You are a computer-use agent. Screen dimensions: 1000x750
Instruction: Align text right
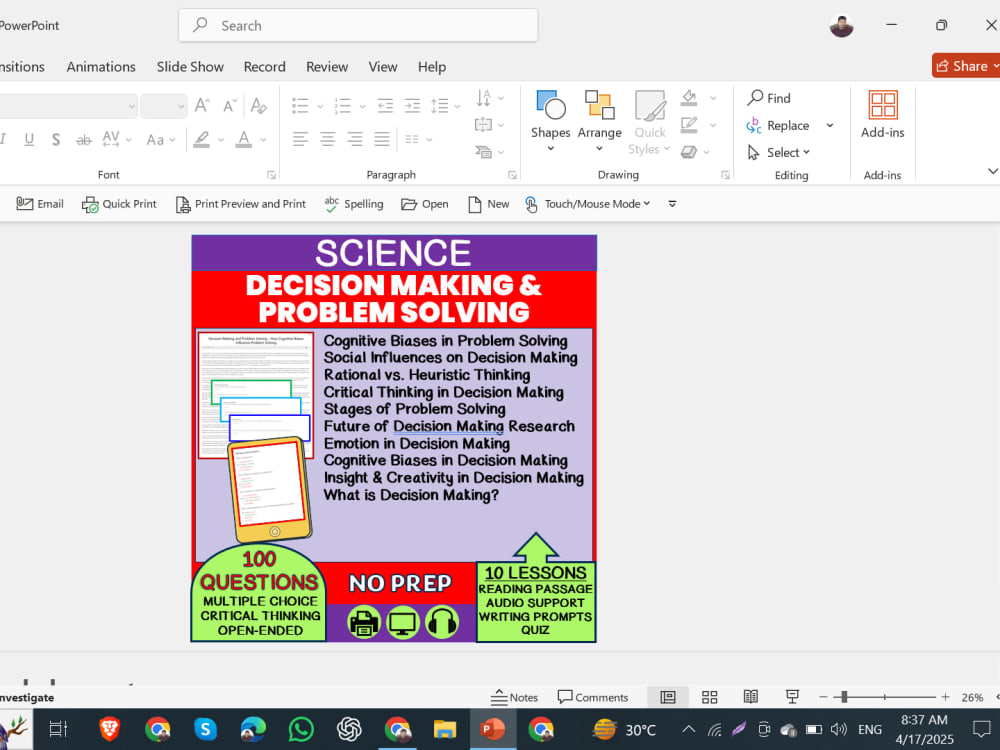355,139
